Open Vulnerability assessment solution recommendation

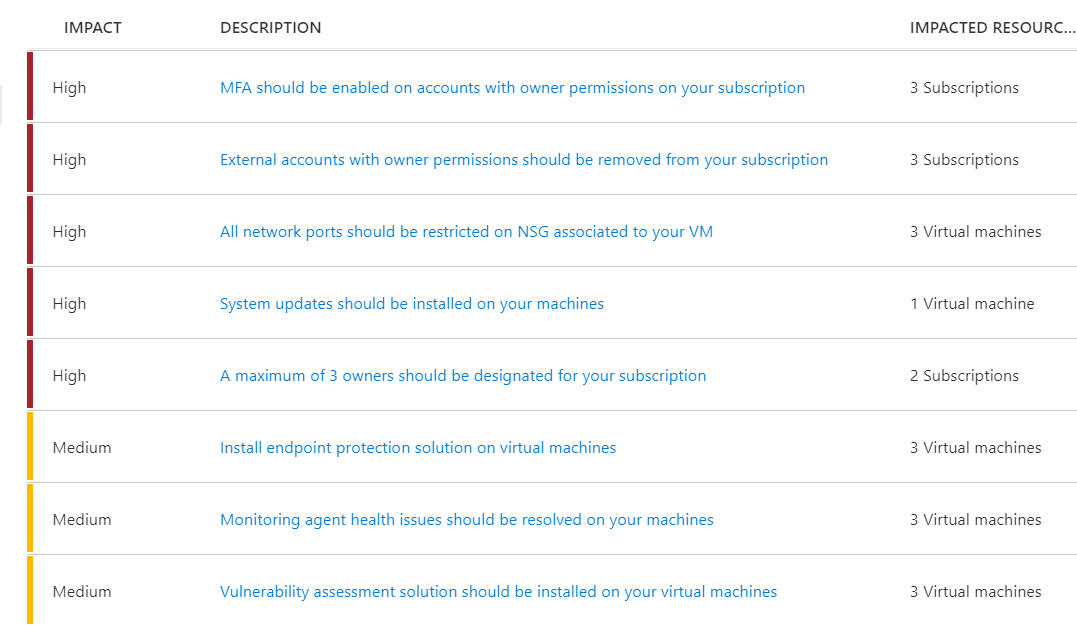pyautogui.click(x=498, y=592)
